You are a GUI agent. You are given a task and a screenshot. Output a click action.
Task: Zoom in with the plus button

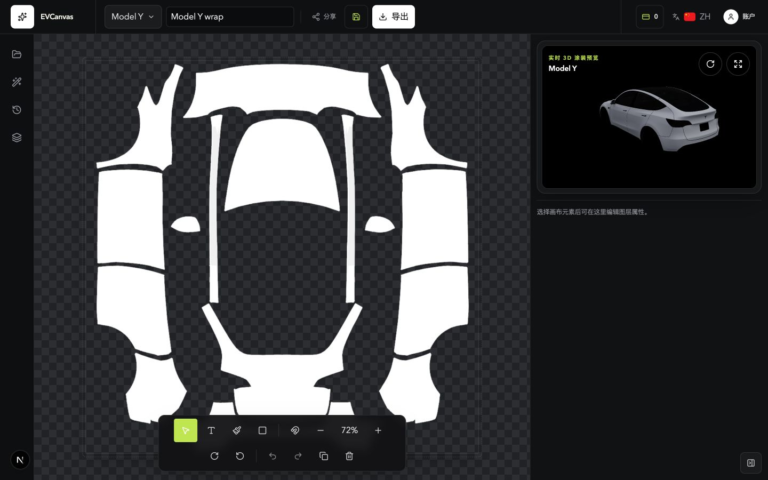click(378, 431)
